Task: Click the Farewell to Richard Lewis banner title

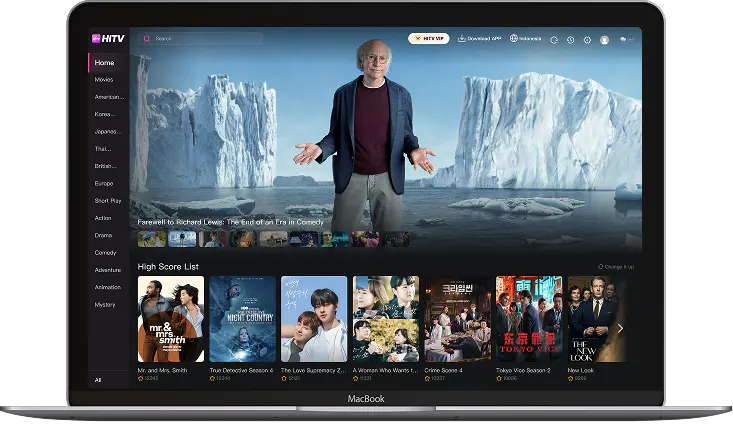Action: point(230,222)
